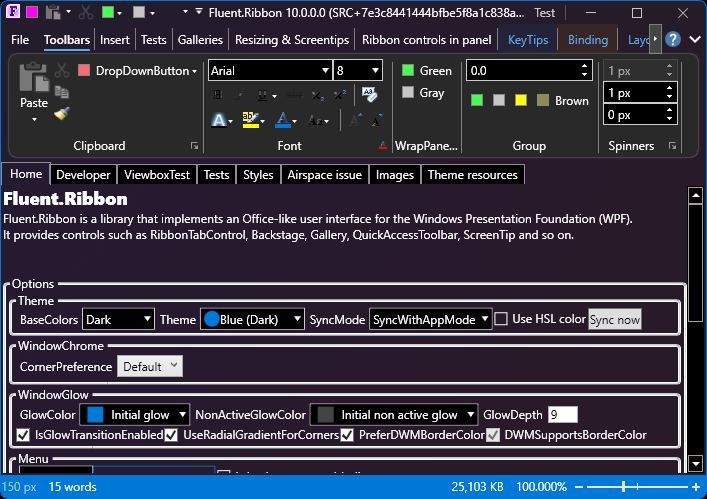Open the Theme Blue (Dark) dropdown

pos(252,320)
